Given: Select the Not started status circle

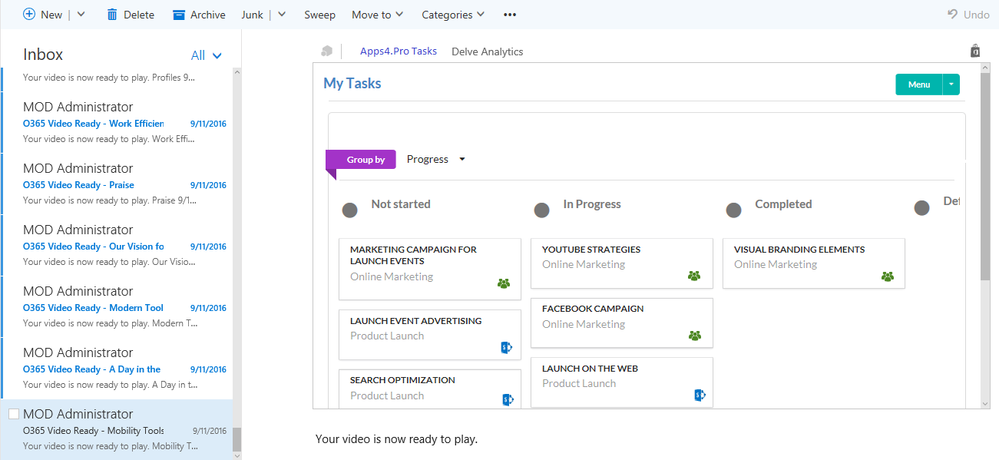Looking at the screenshot, I should (350, 210).
